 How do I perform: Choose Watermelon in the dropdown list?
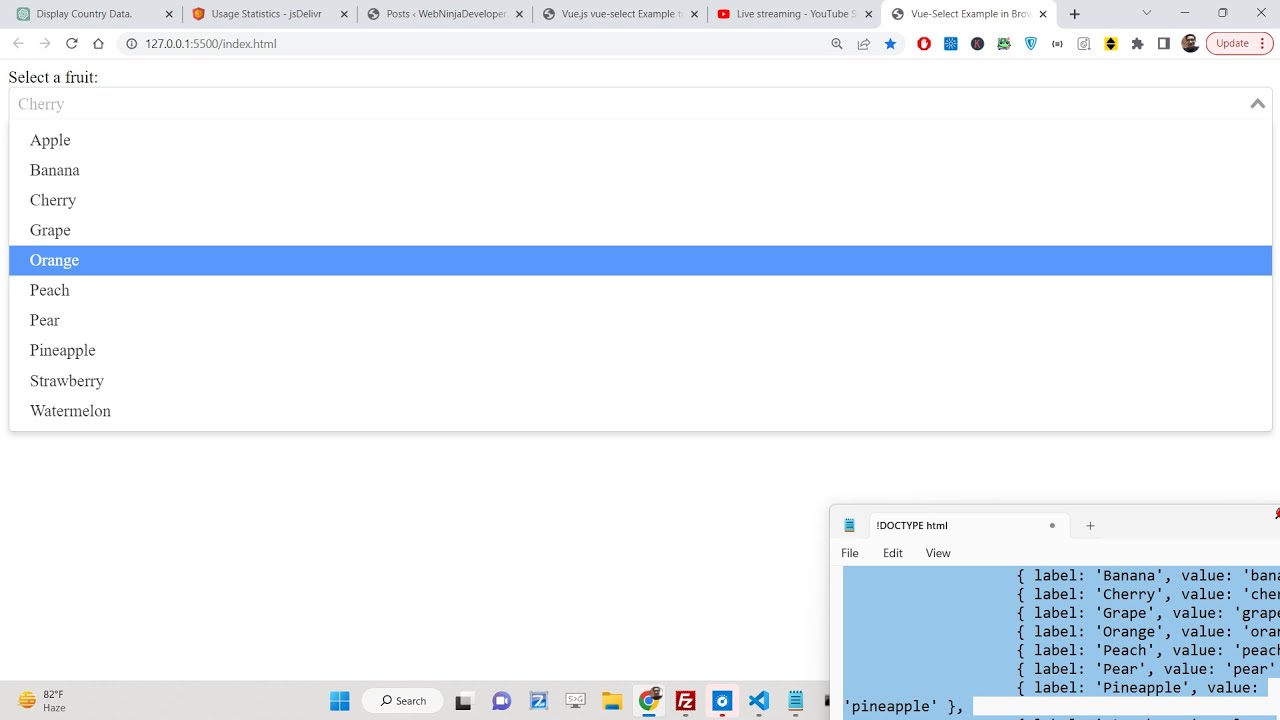pyautogui.click(x=70, y=411)
